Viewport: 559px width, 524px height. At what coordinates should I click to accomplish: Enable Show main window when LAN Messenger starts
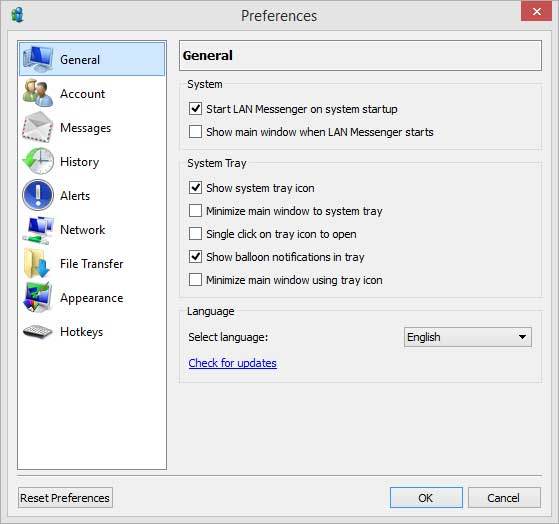(195, 132)
